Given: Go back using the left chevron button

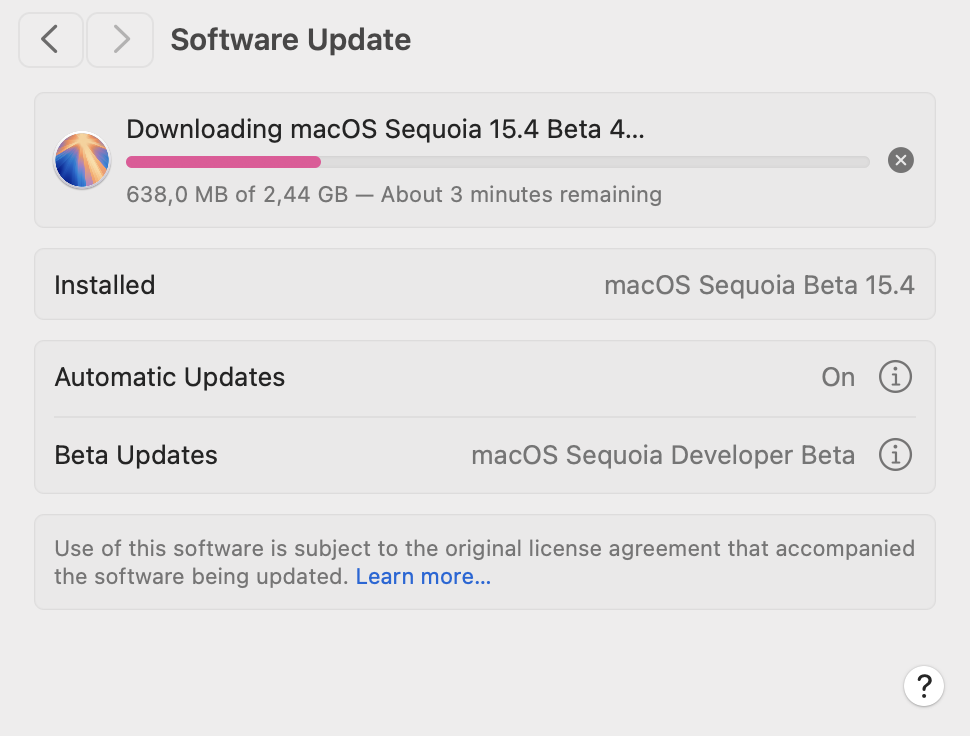Looking at the screenshot, I should [50, 40].
